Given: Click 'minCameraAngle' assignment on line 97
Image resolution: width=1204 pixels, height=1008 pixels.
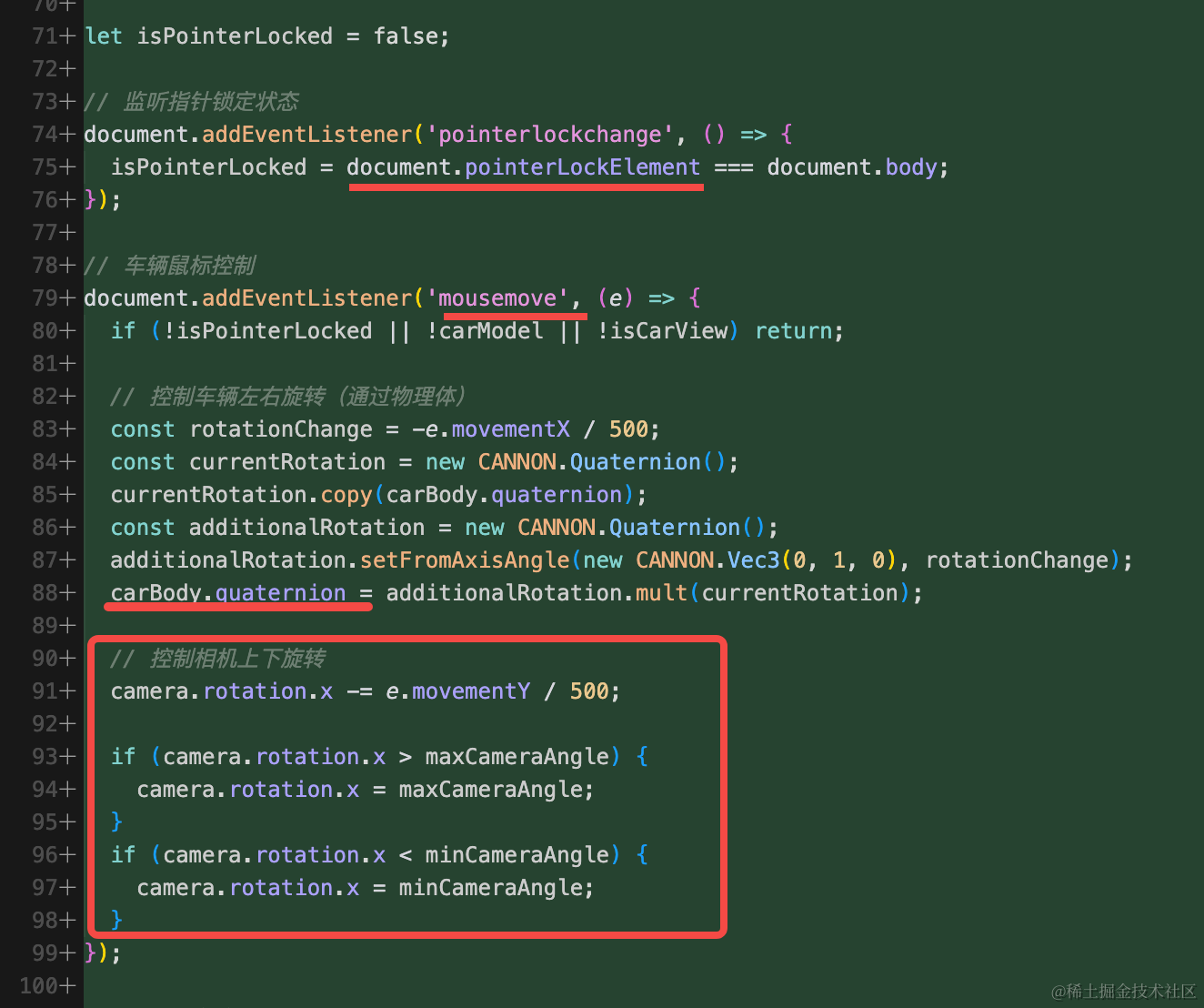Looking at the screenshot, I should pyautogui.click(x=491, y=888).
